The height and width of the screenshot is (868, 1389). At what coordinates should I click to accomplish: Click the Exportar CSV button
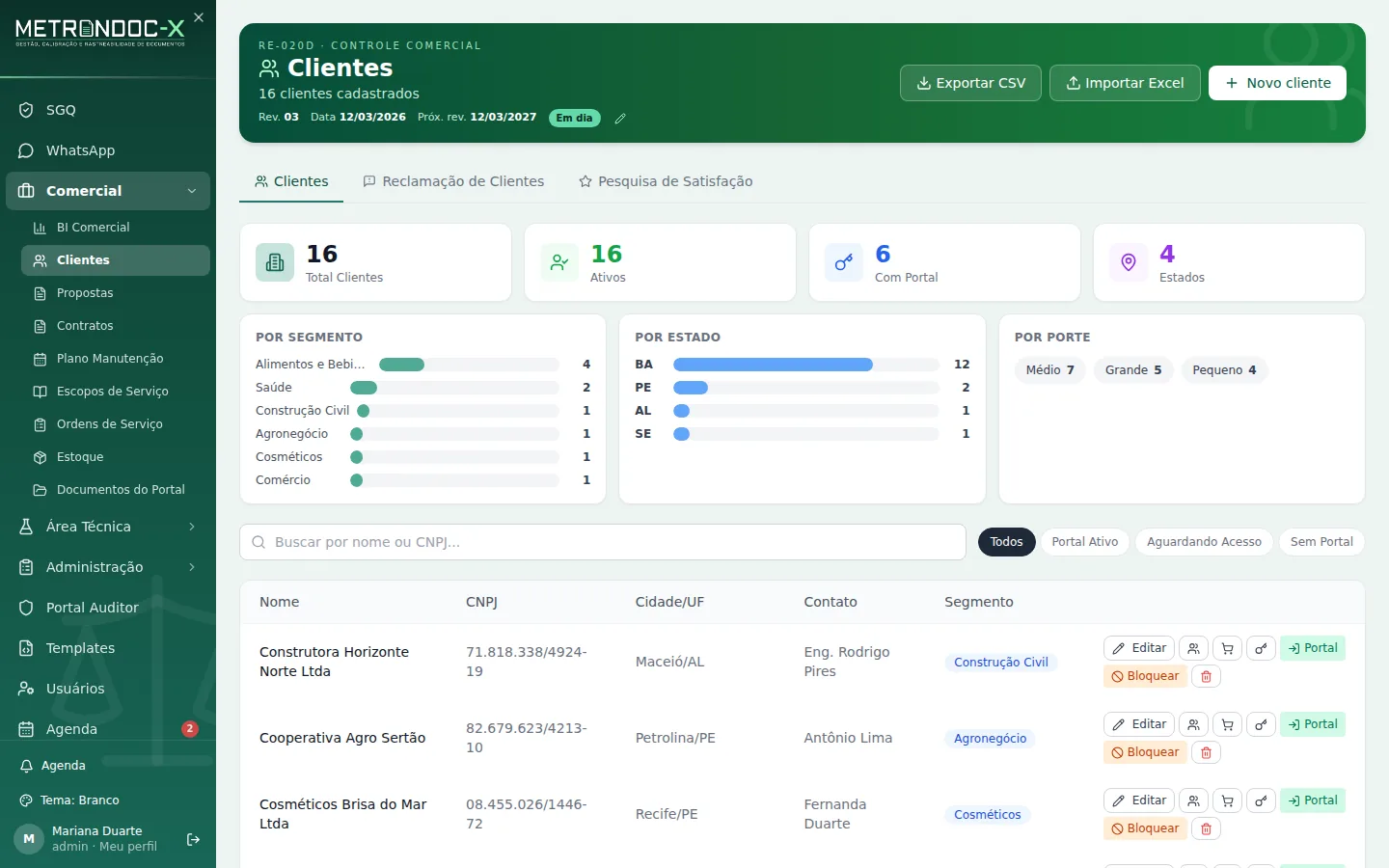point(970,83)
